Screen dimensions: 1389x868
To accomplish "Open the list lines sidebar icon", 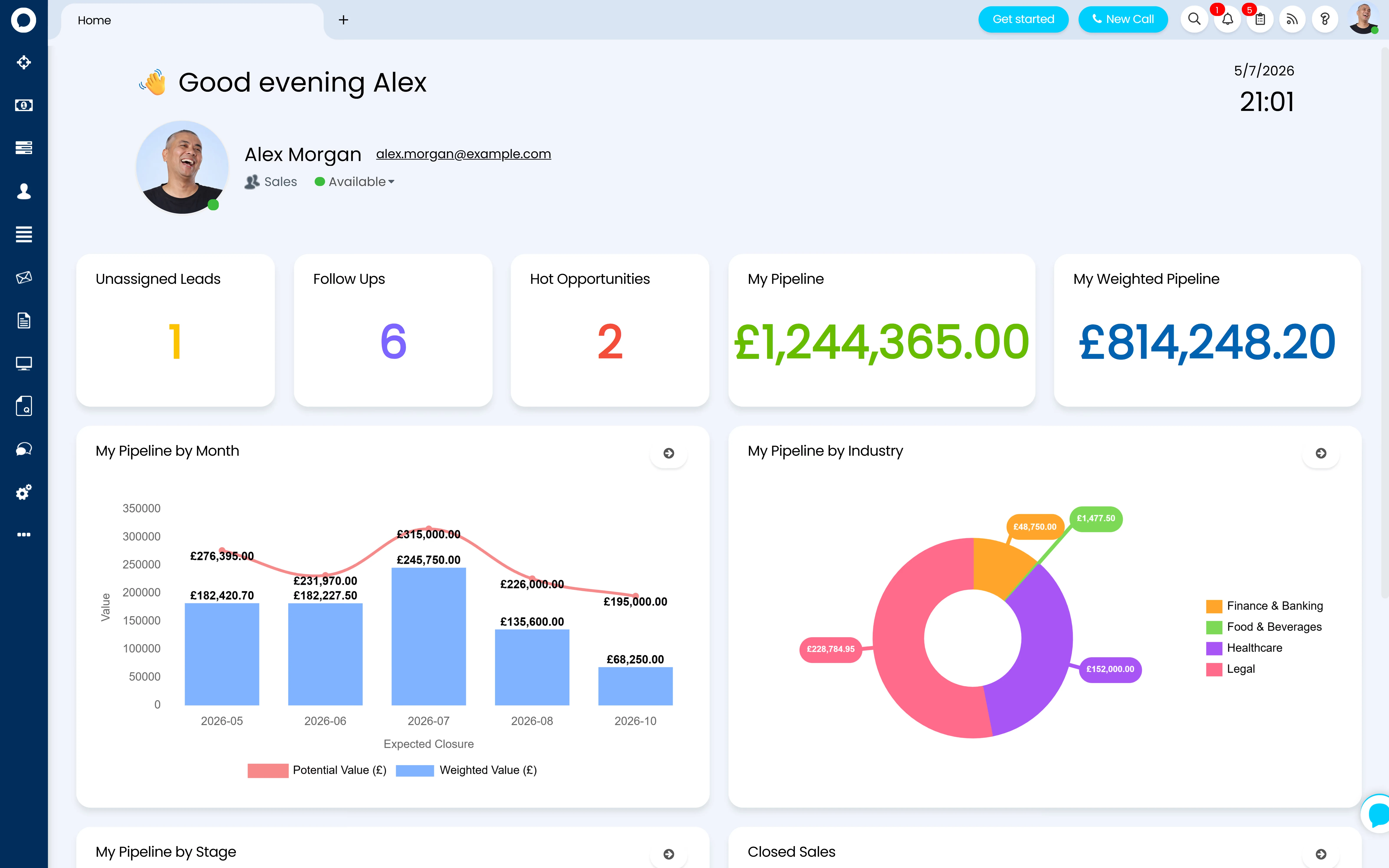I will (x=23, y=234).
